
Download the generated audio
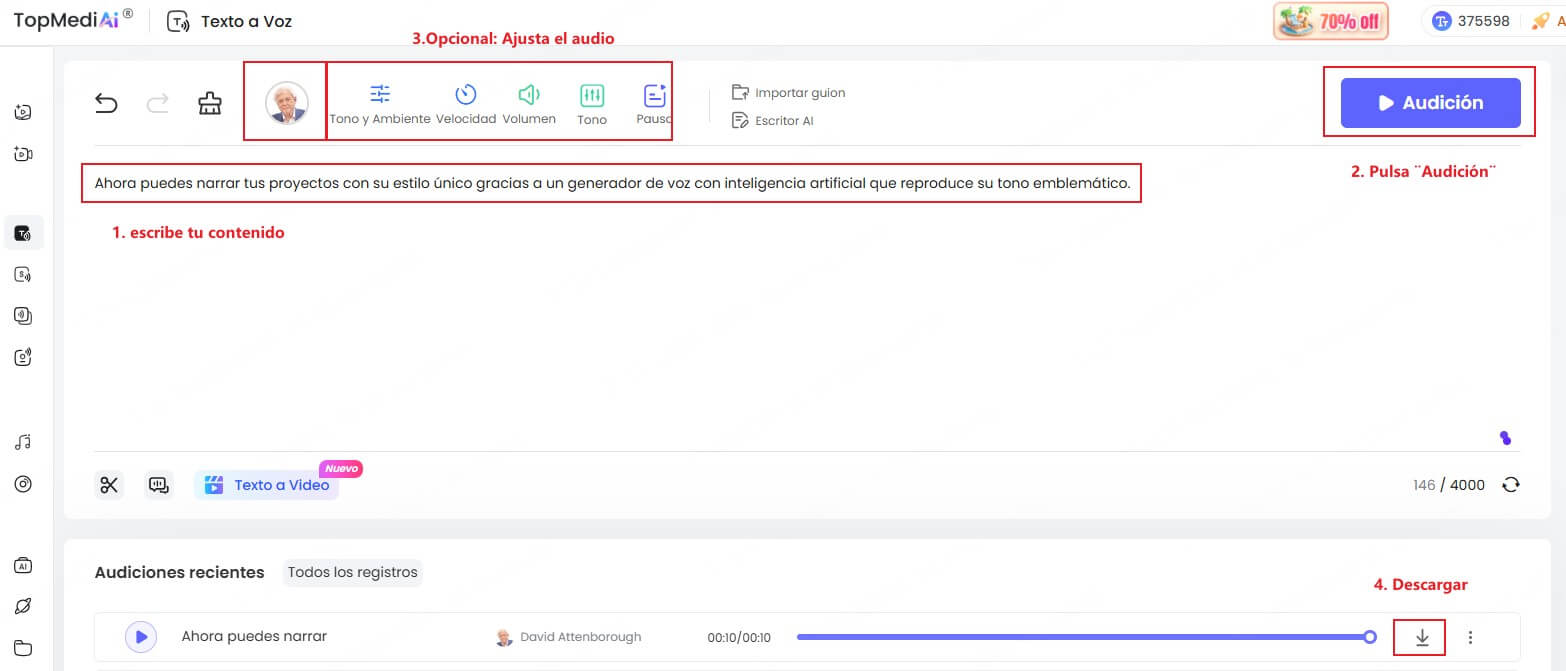[1422, 637]
